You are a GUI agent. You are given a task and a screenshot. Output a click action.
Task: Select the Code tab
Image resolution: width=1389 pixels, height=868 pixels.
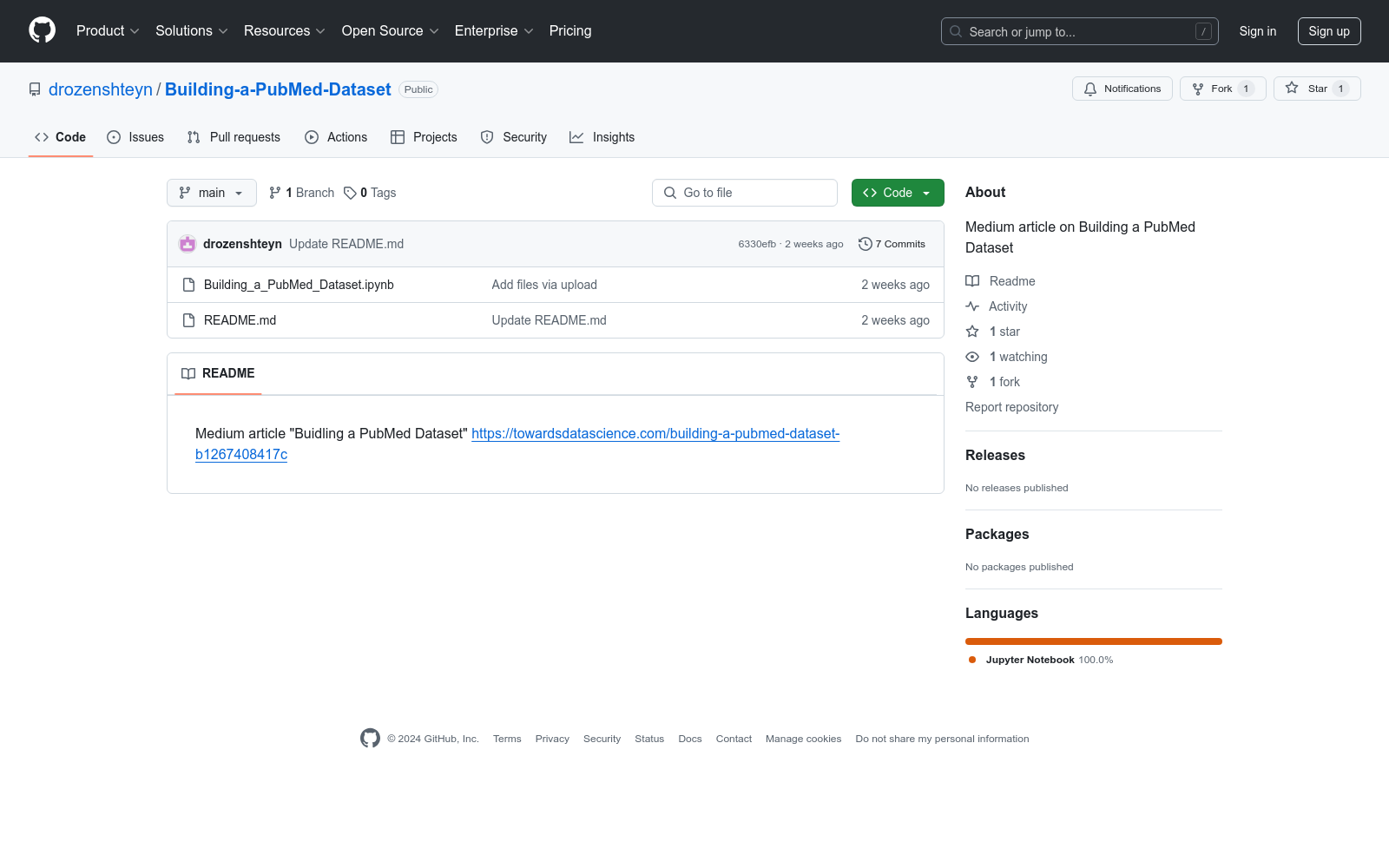pos(60,137)
